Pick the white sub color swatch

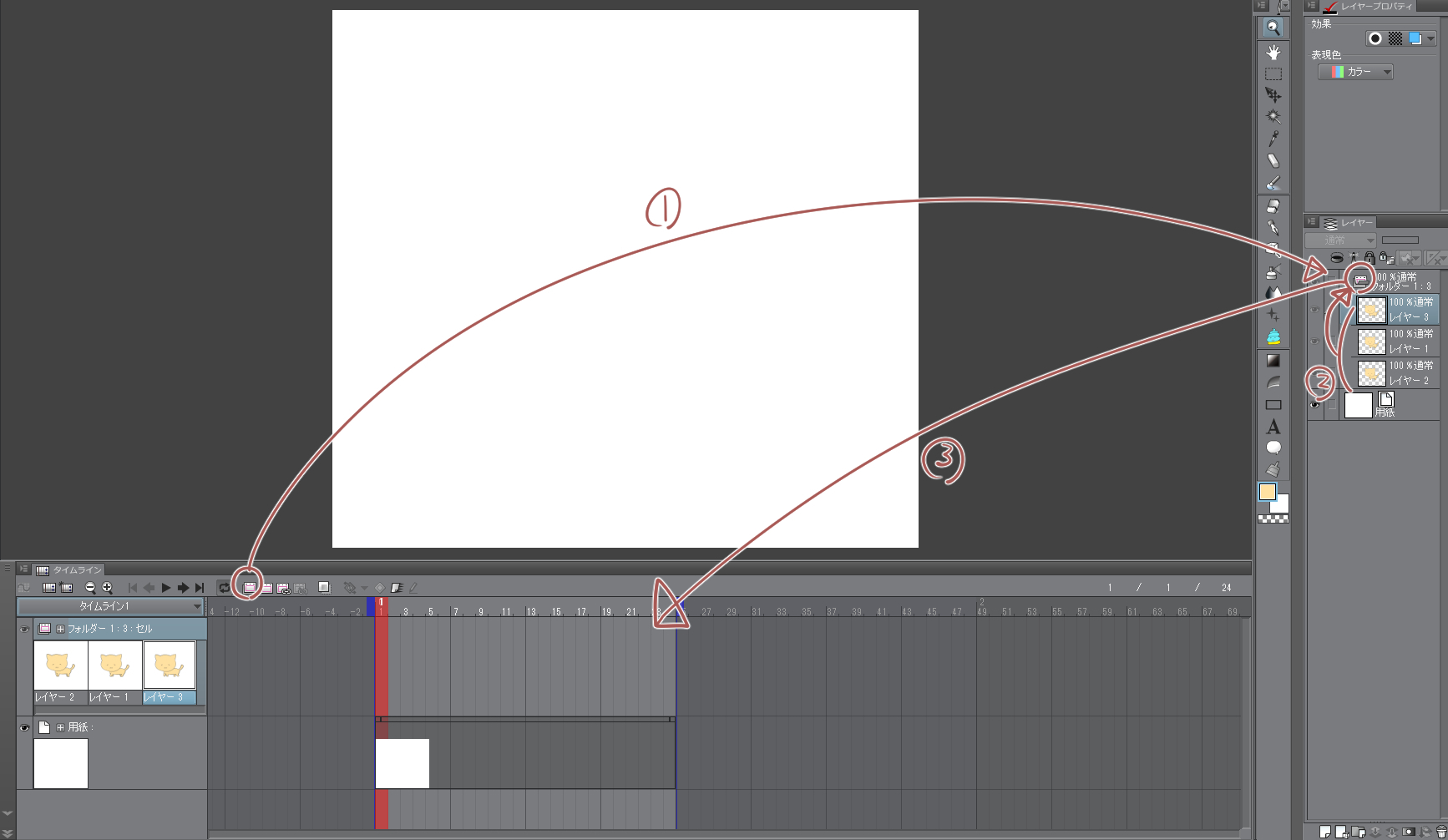point(1280,504)
